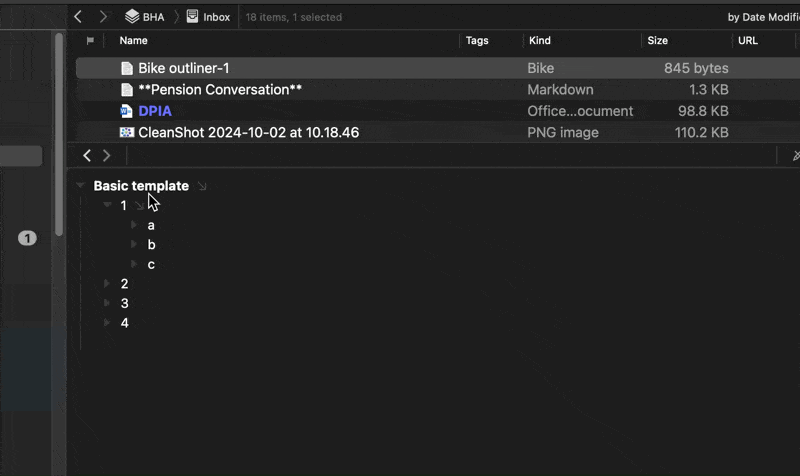
Task: Sort by the flag column header
Action: pyautogui.click(x=90, y=40)
